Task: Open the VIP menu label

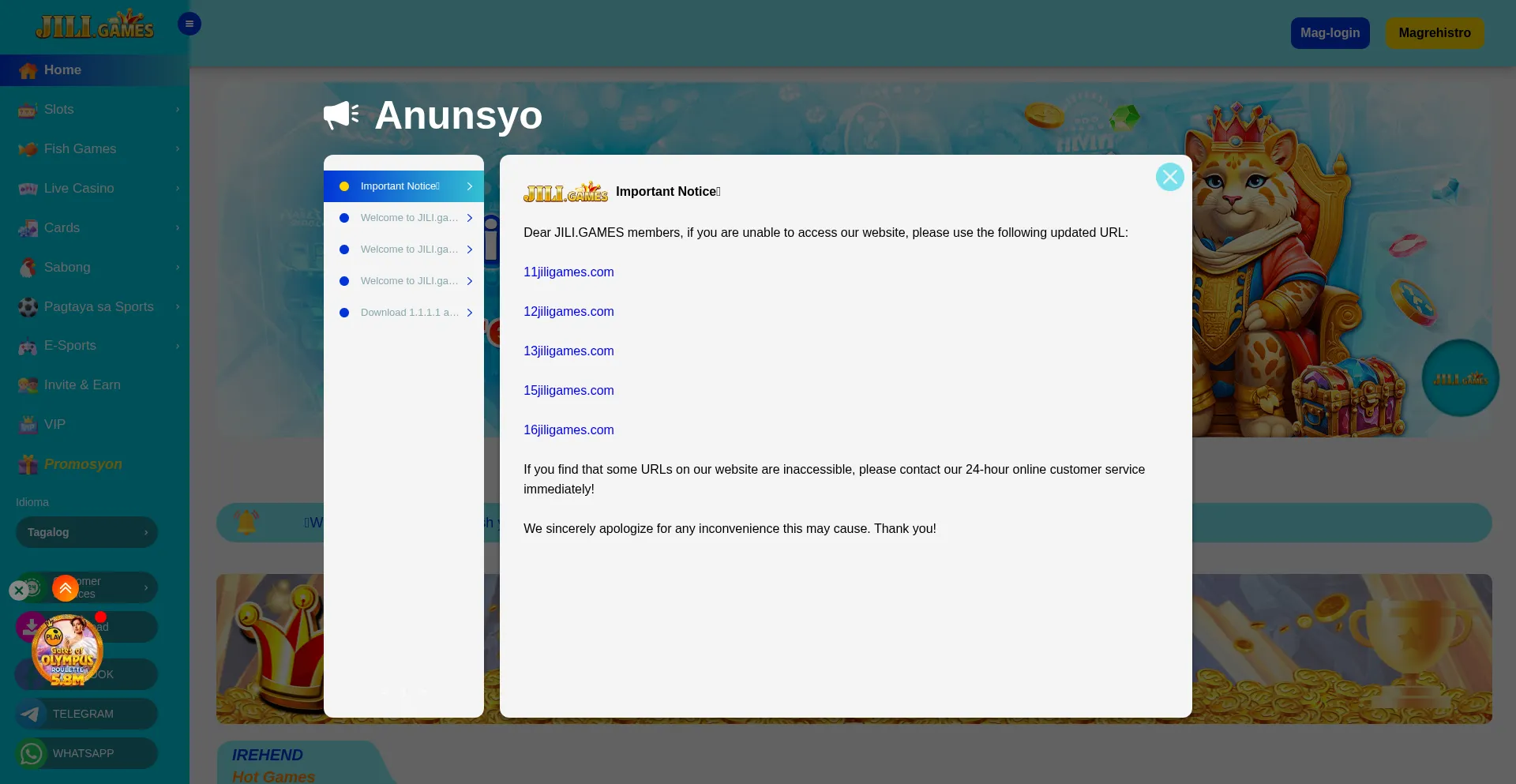Action: pos(54,425)
